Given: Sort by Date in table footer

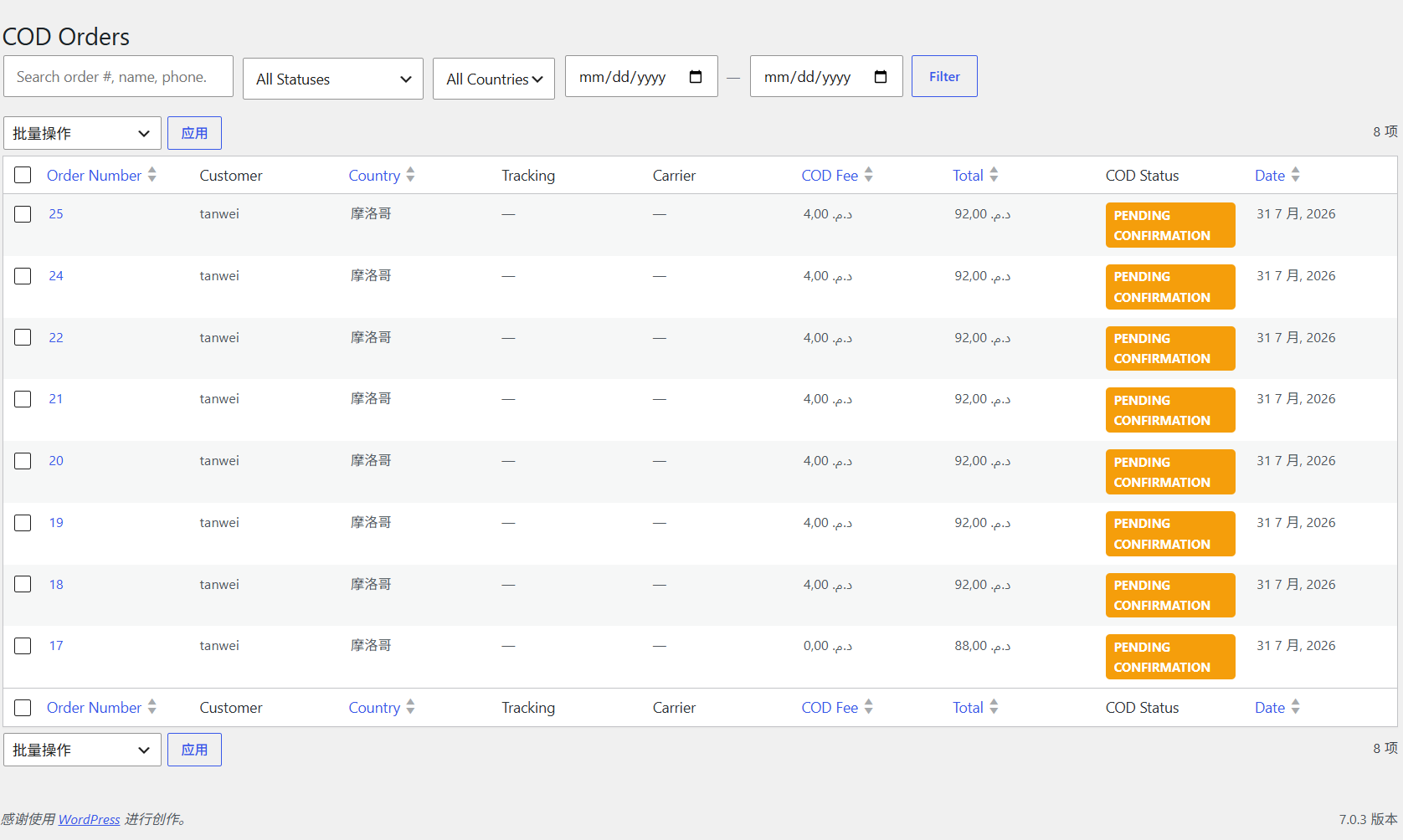Looking at the screenshot, I should (x=1270, y=708).
